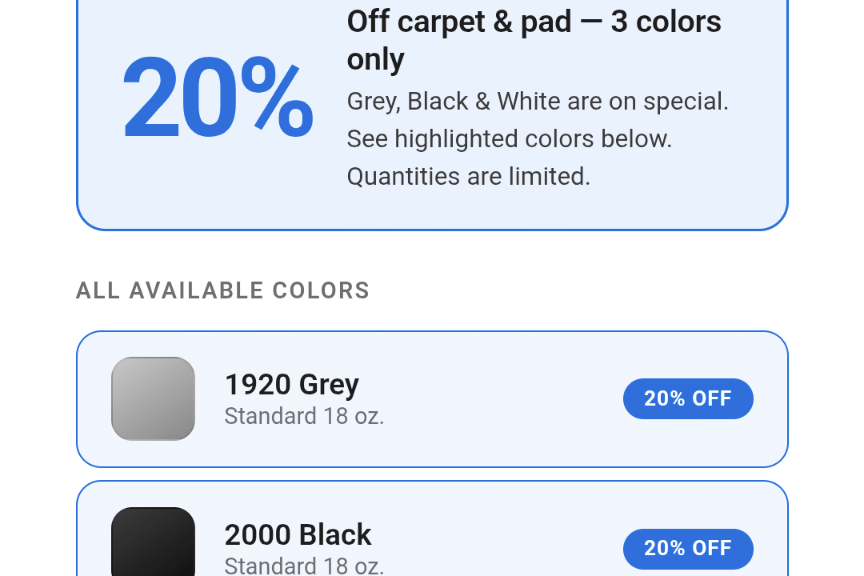The width and height of the screenshot is (864, 576).
Task: Click the large blue 20% figure
Action: [x=217, y=98]
